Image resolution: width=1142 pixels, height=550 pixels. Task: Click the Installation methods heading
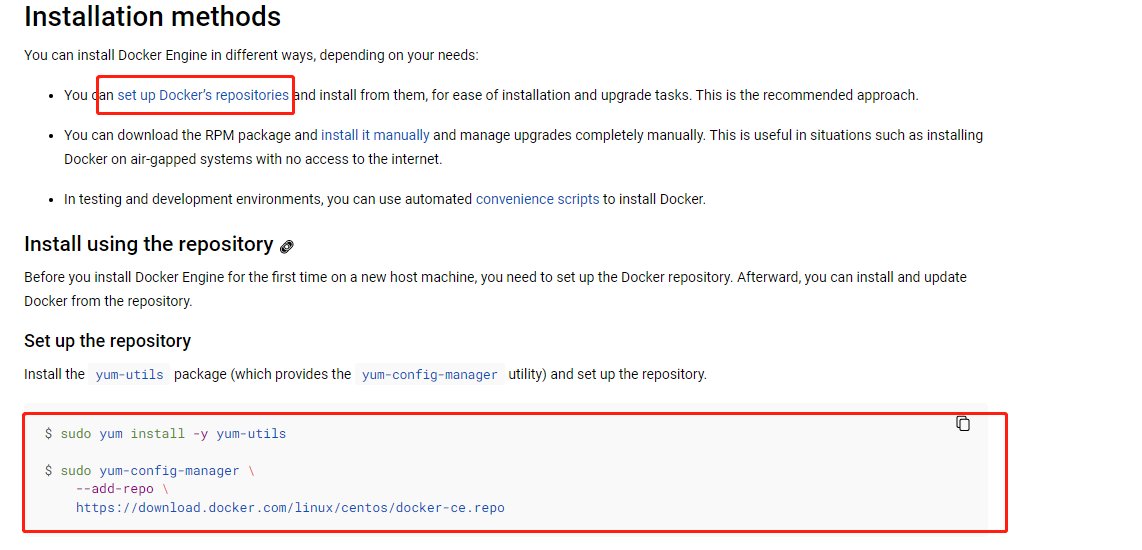153,16
